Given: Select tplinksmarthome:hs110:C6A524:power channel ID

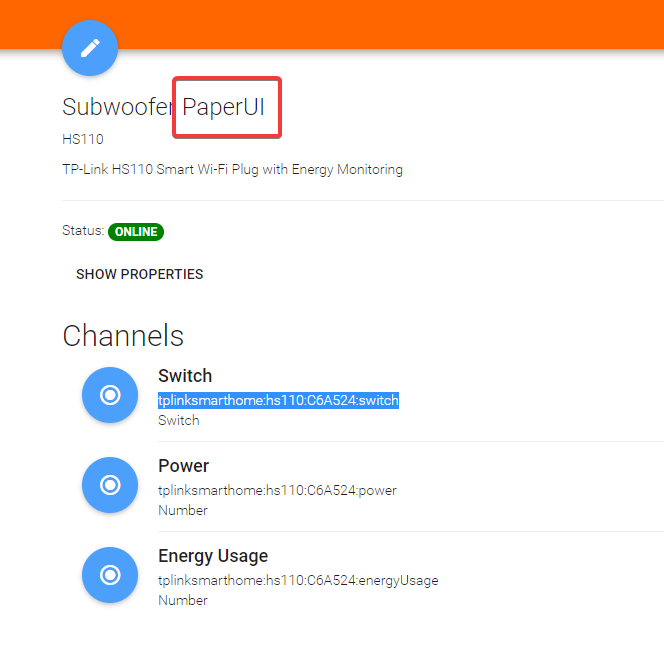Looking at the screenshot, I should point(277,490).
